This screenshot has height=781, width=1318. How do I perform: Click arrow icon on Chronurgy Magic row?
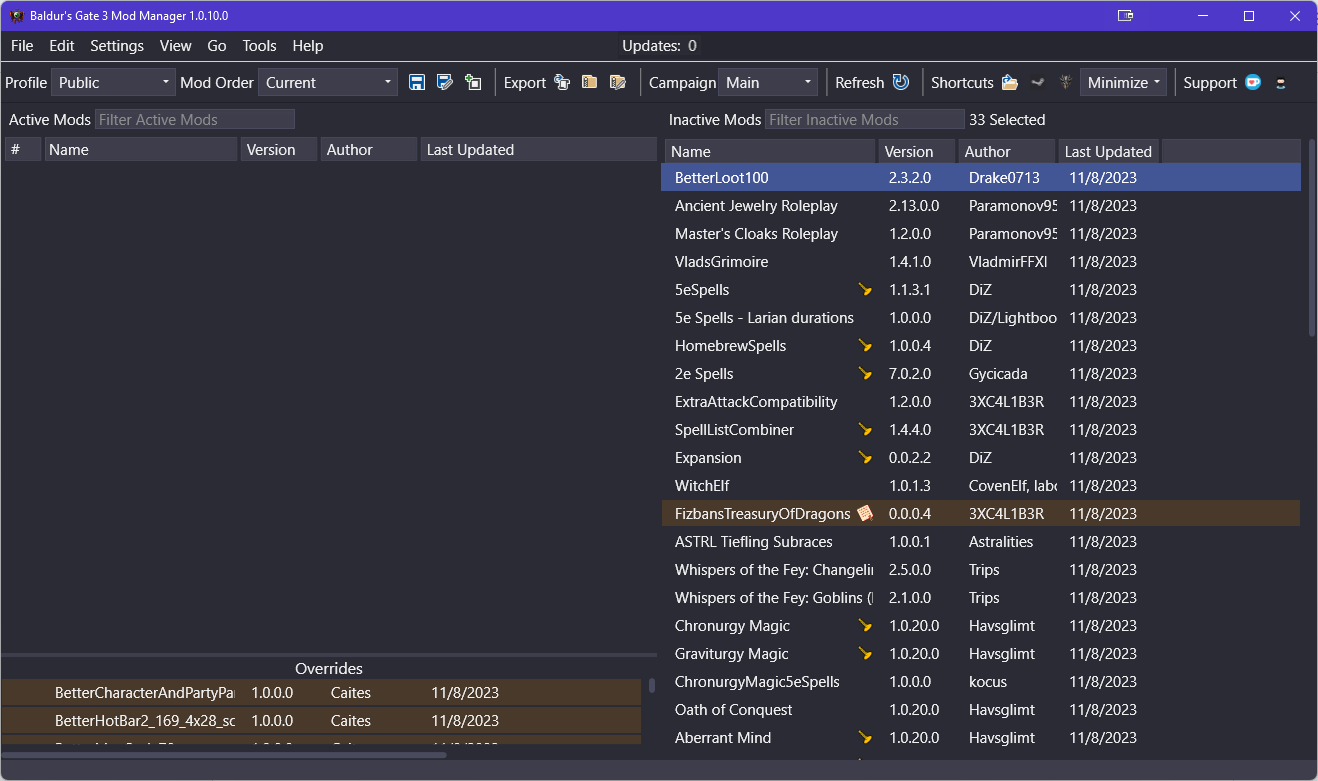click(865, 626)
